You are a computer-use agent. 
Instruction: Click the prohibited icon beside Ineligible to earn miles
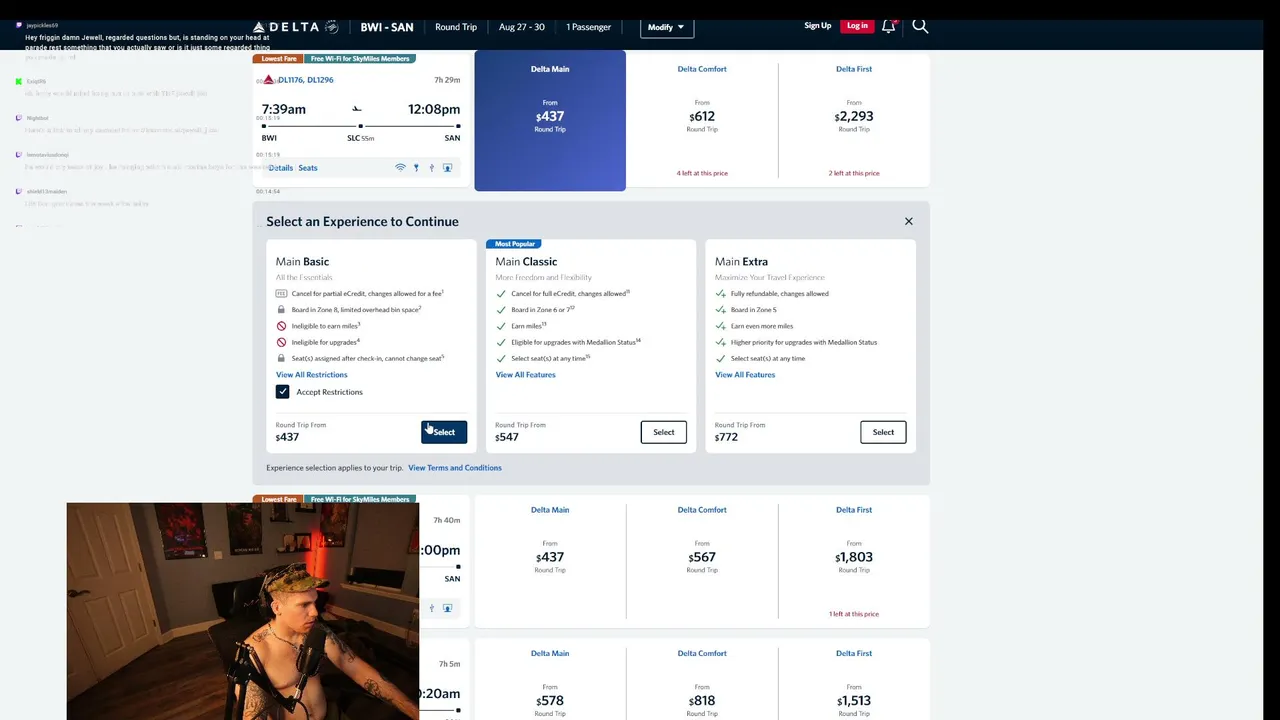281,326
